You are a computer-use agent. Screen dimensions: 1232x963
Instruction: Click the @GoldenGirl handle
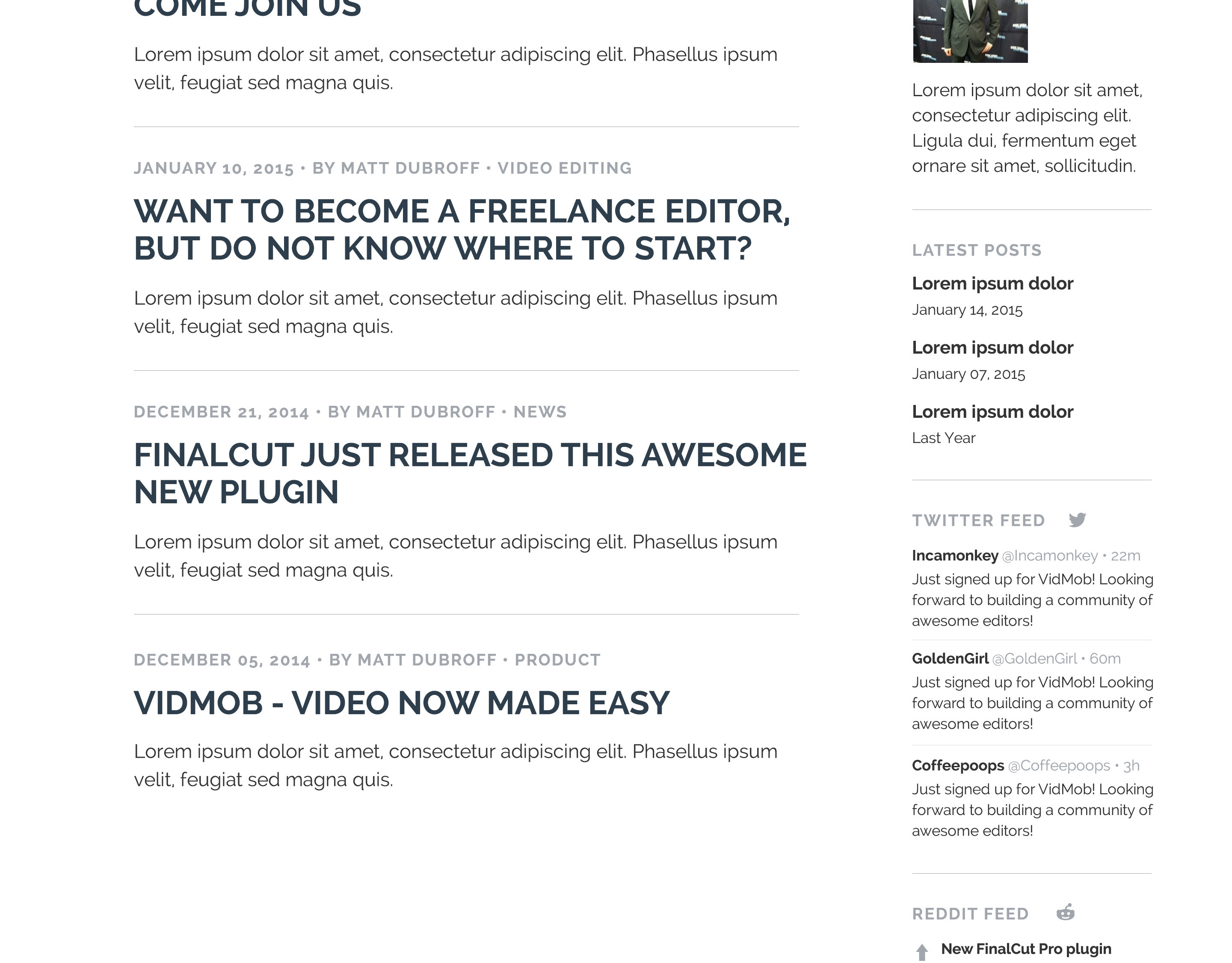coord(1034,659)
